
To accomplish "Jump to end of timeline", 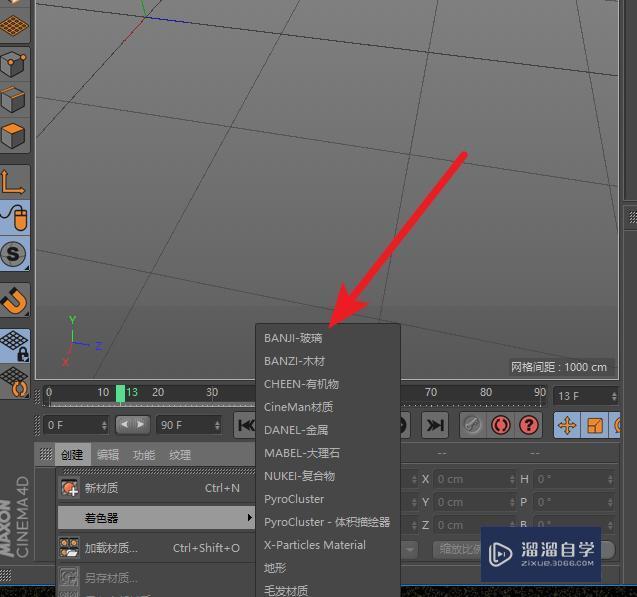I will (435, 425).
